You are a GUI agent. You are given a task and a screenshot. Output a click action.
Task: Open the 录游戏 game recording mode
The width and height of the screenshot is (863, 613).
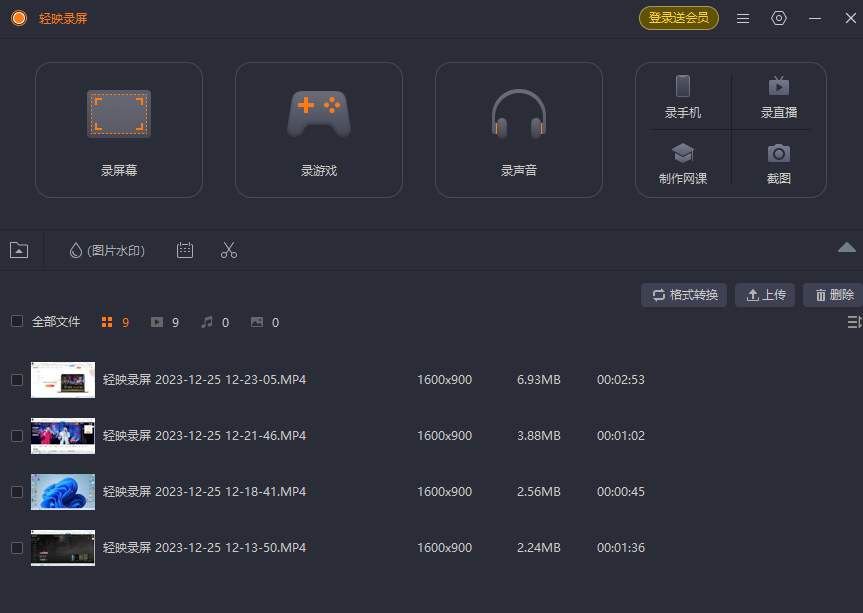point(318,130)
